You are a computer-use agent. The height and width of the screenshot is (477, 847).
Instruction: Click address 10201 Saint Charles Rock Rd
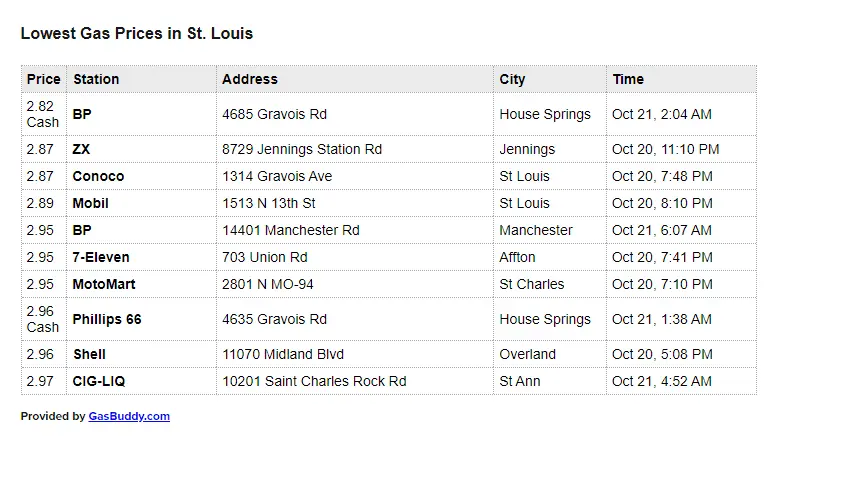pyautogui.click(x=314, y=381)
